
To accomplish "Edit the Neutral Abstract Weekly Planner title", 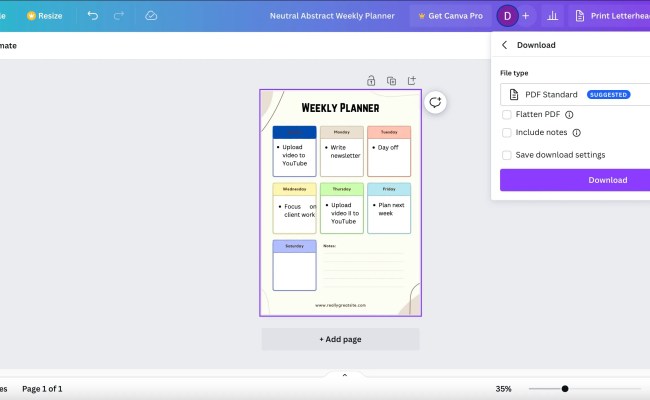I will (x=332, y=16).
